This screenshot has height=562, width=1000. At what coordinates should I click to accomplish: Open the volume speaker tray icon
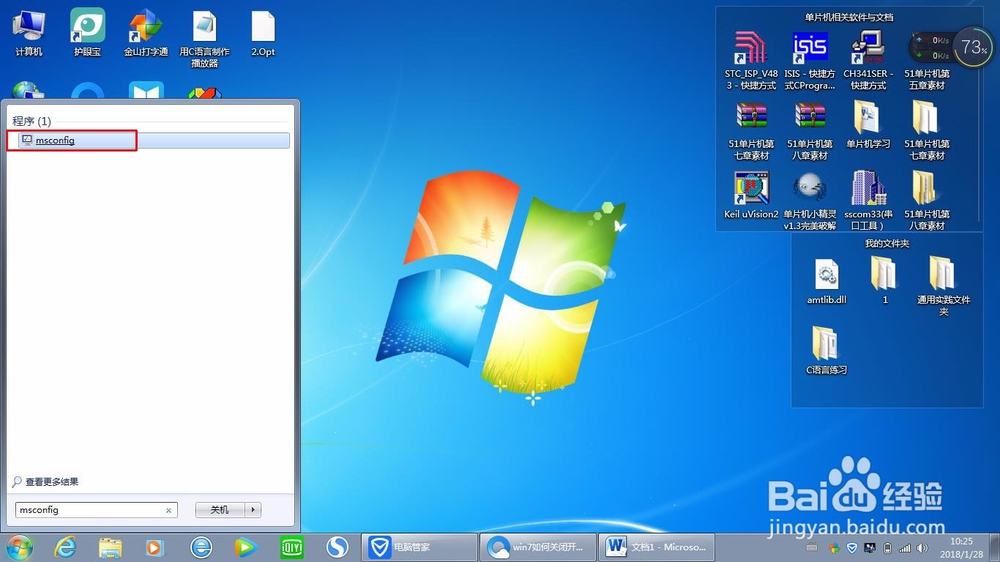click(x=922, y=548)
